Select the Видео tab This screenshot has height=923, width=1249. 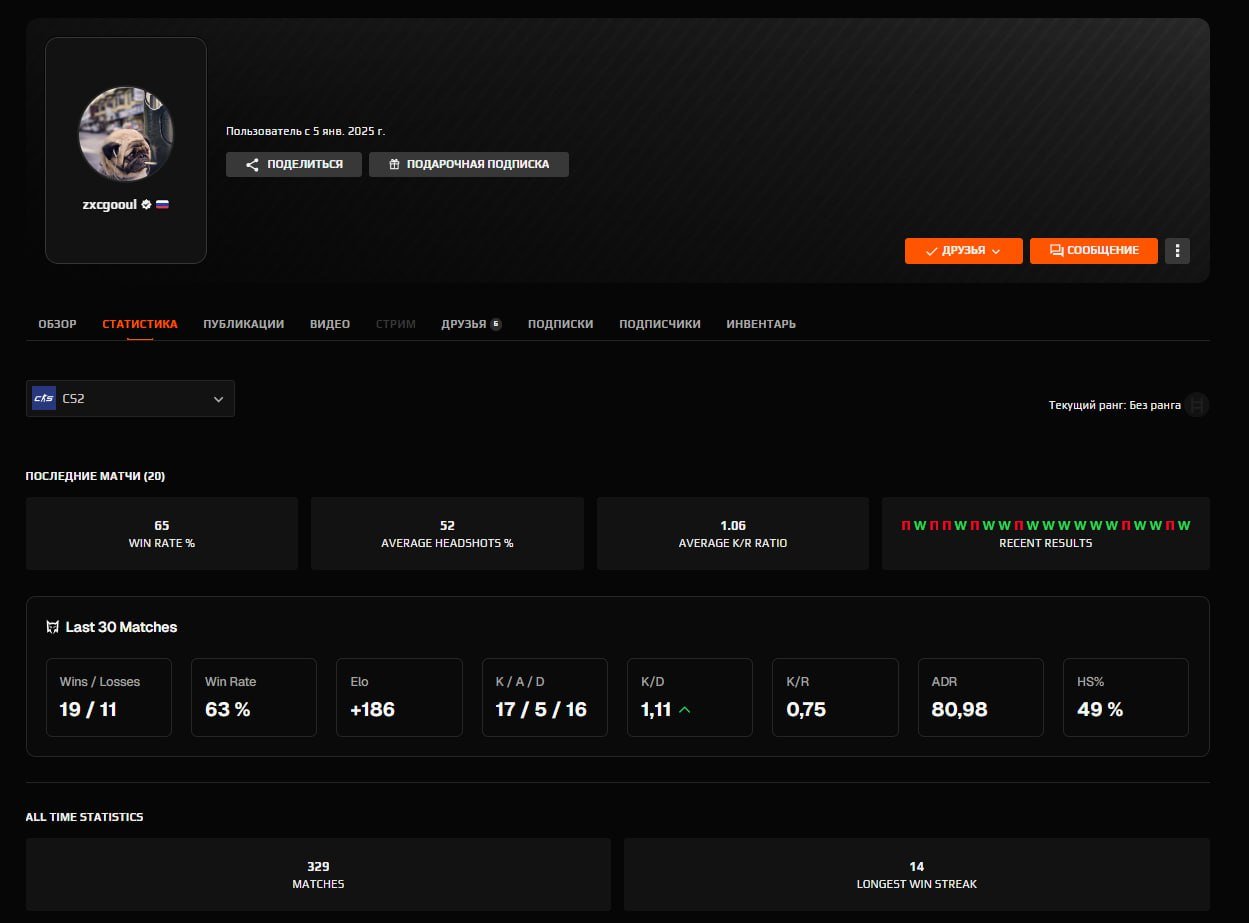[330, 324]
